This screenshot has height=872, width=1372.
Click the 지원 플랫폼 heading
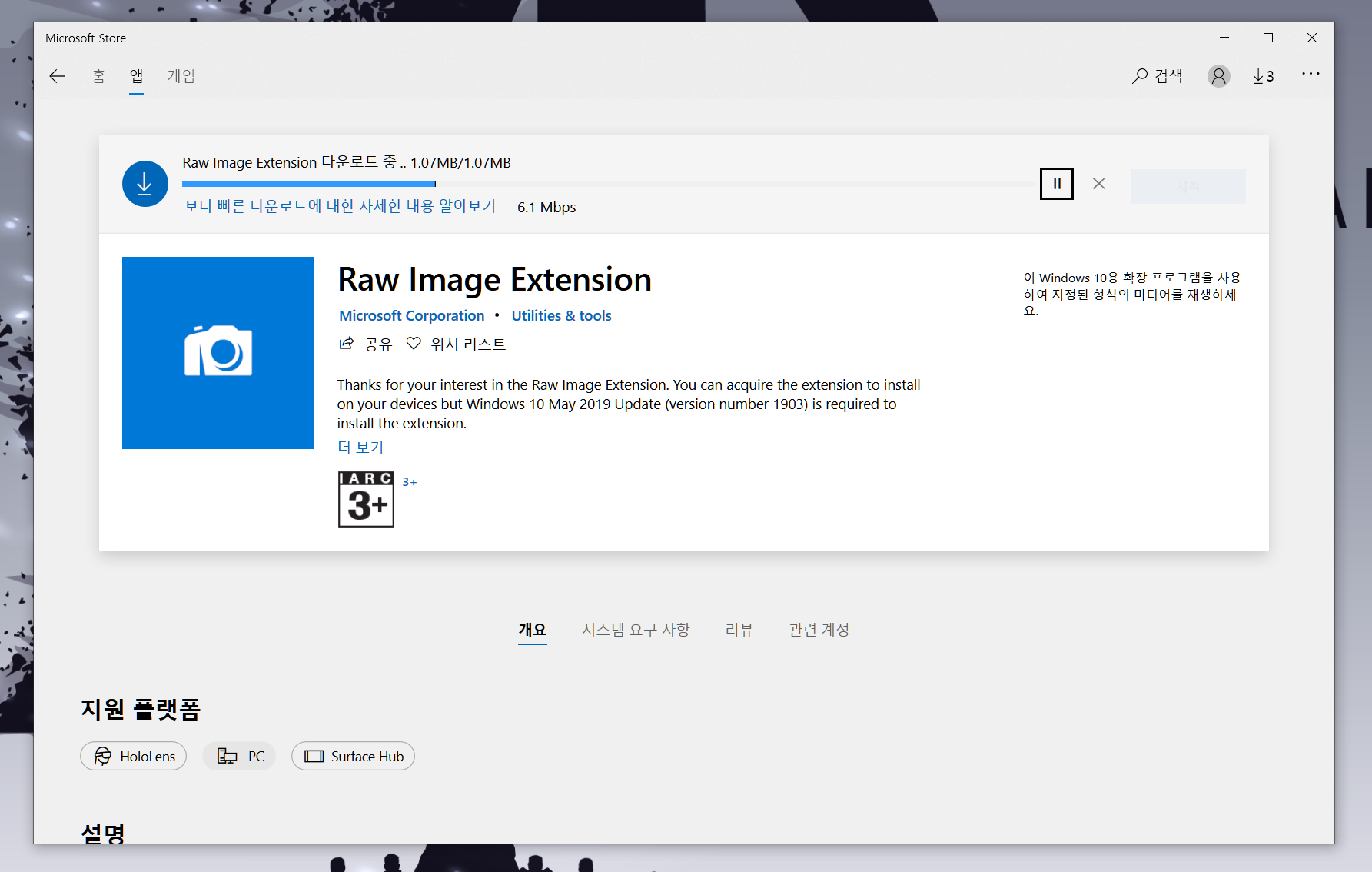(141, 709)
